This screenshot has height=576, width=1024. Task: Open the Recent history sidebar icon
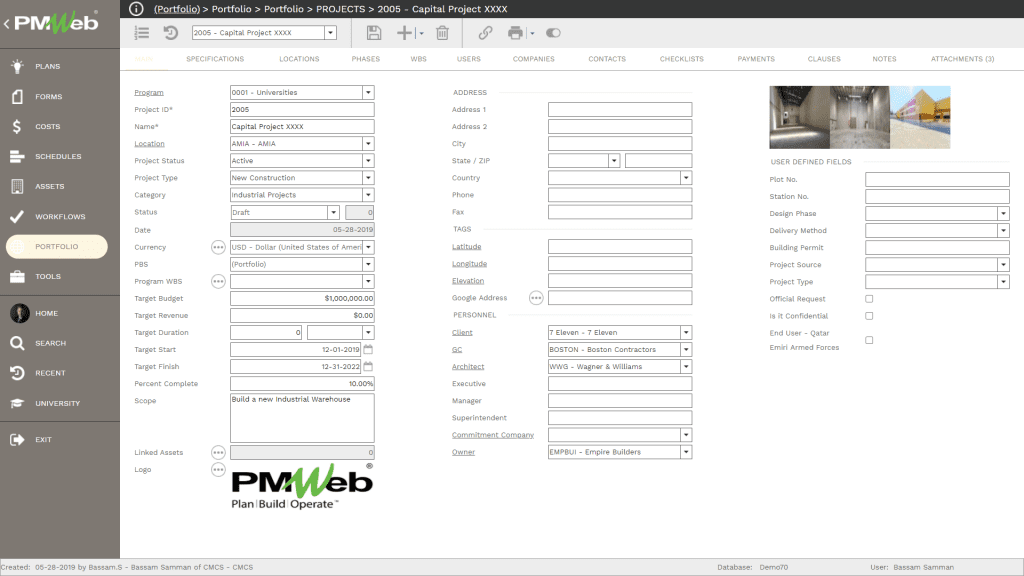[x=17, y=373]
